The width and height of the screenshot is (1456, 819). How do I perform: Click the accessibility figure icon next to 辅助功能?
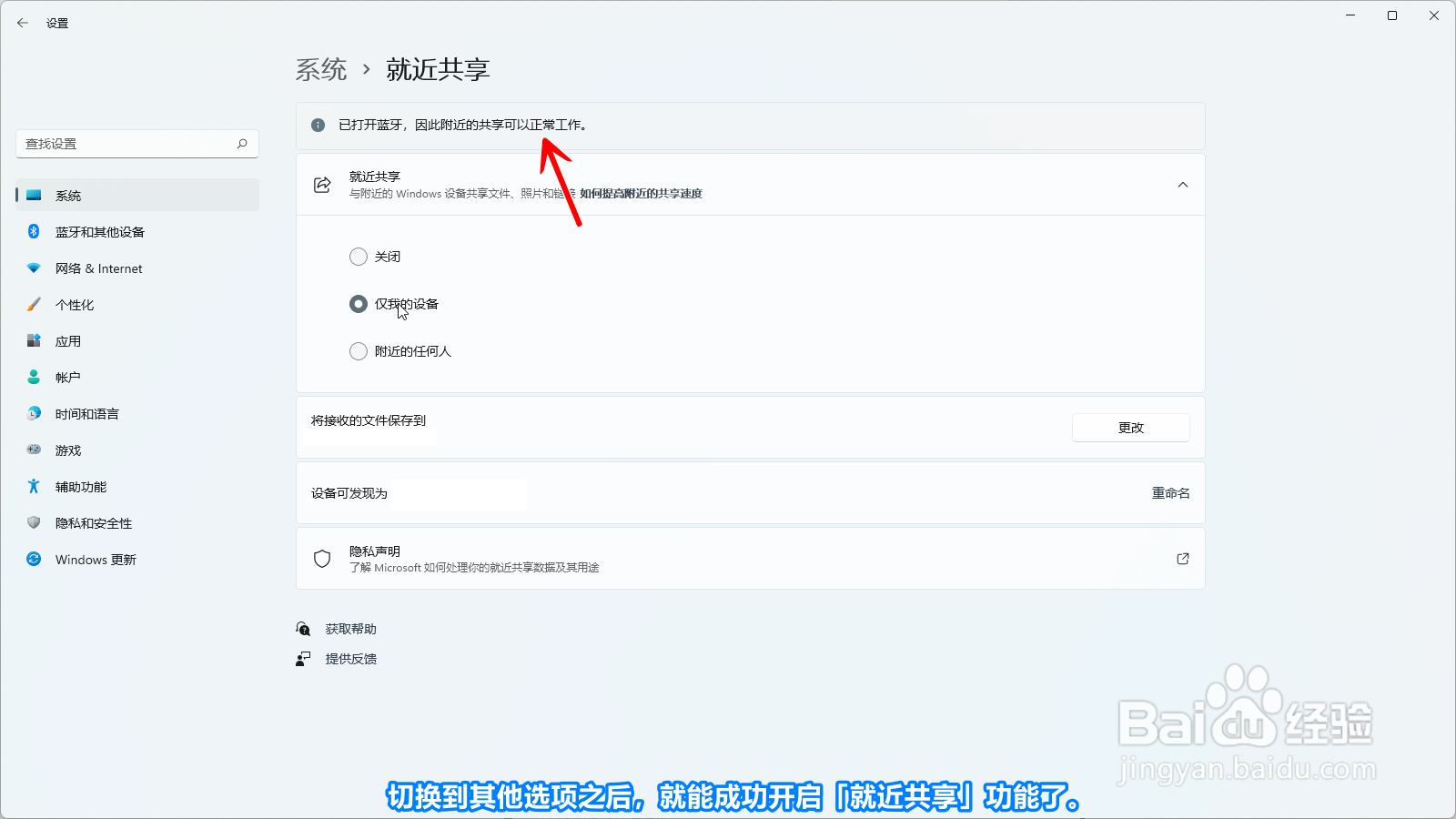tap(34, 486)
